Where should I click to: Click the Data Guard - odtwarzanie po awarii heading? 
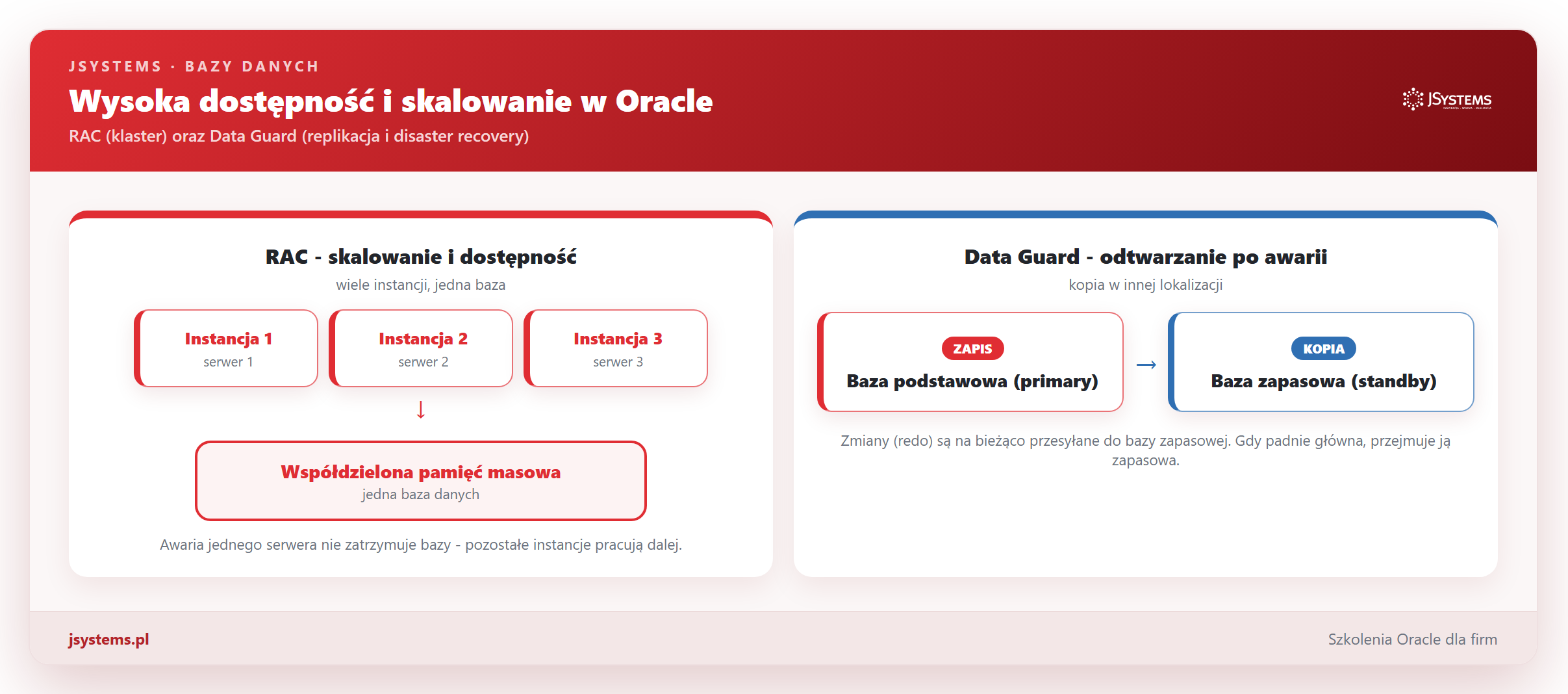pos(1145,257)
